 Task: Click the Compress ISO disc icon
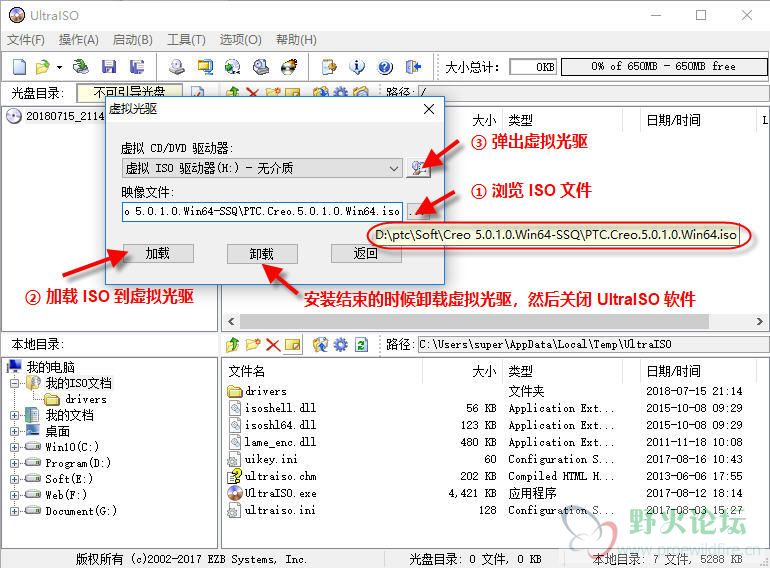(x=233, y=66)
